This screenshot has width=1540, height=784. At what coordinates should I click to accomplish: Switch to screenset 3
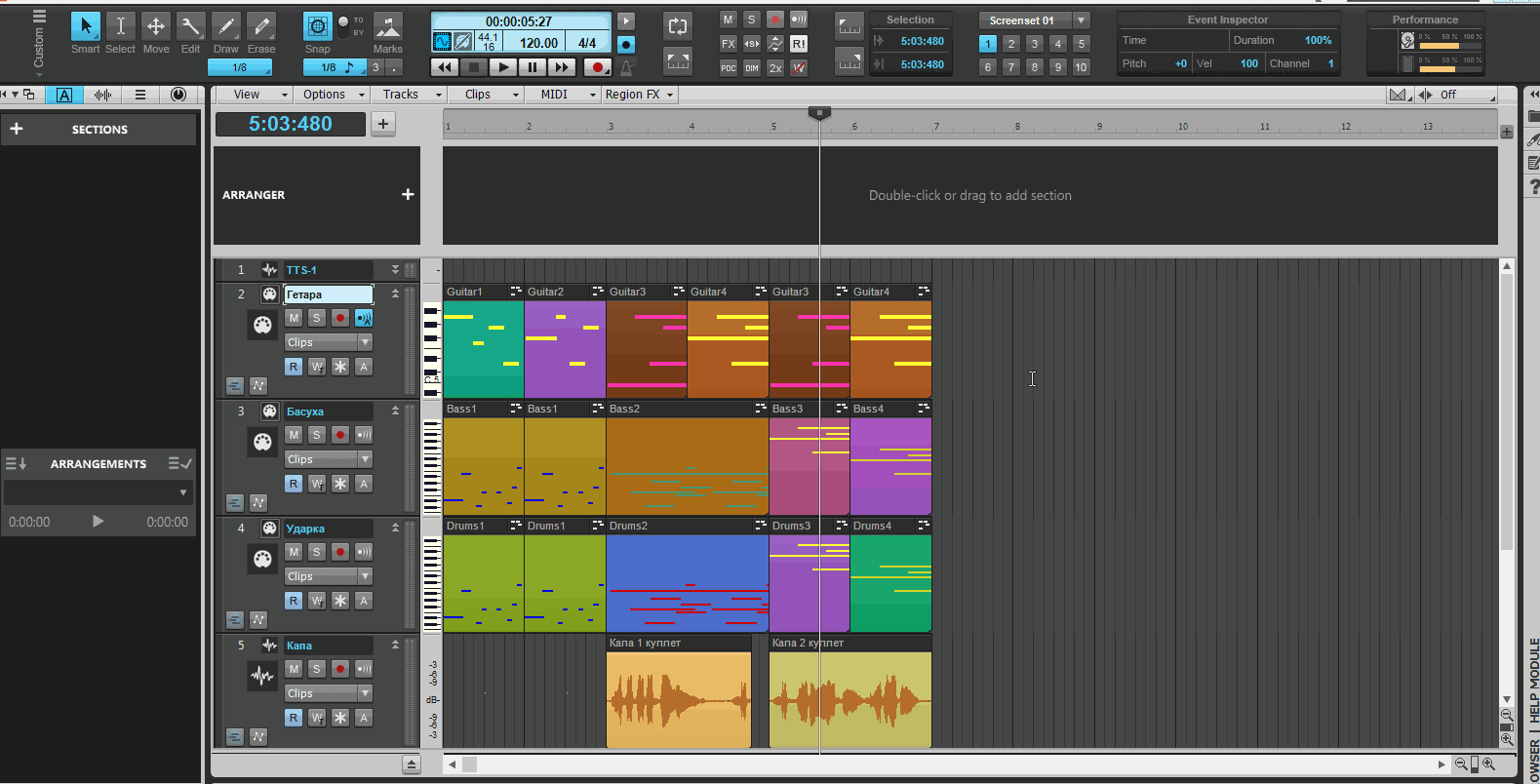1035,44
